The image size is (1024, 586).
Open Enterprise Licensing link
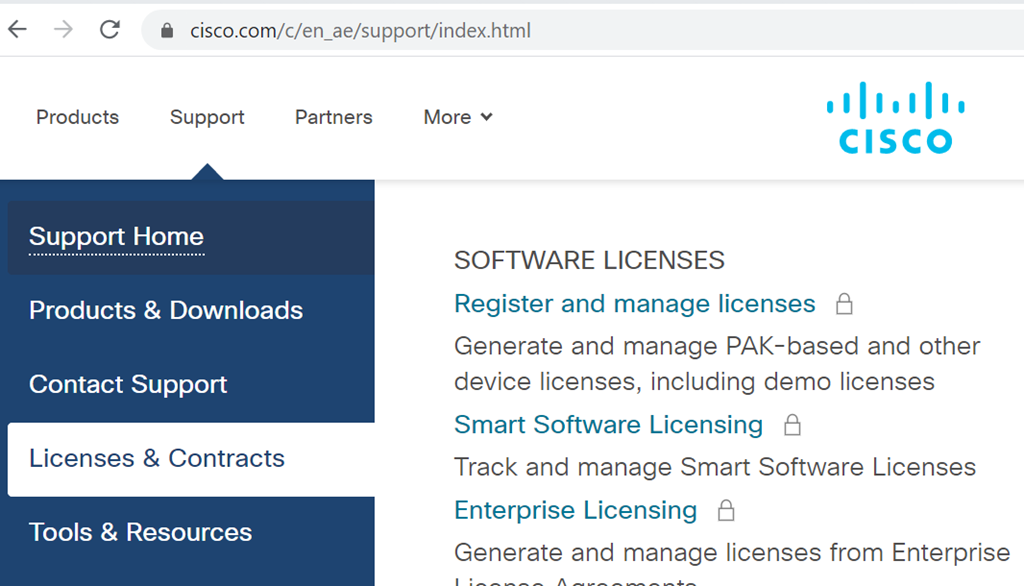pos(575,510)
